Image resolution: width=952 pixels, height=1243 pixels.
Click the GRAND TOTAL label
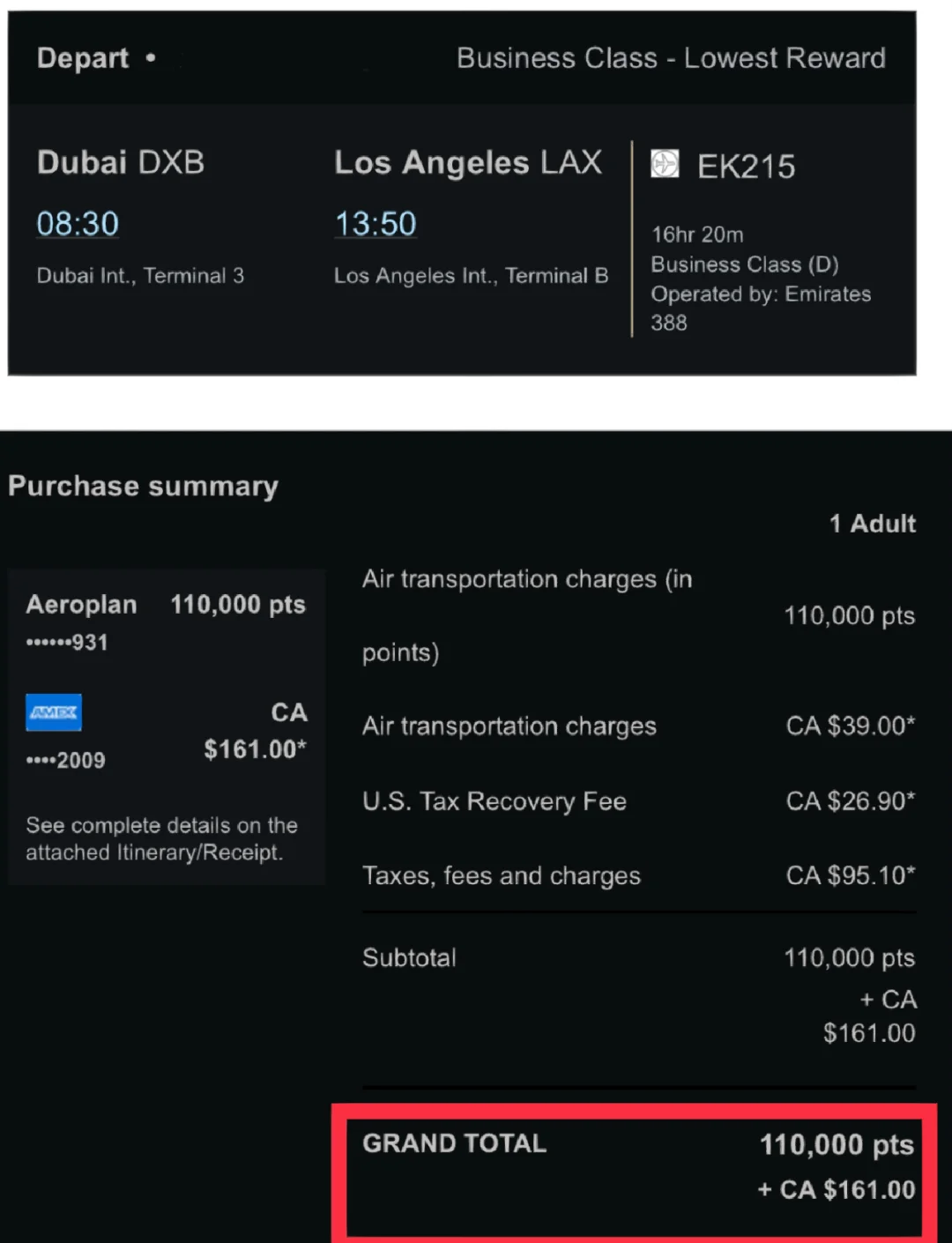(454, 1143)
